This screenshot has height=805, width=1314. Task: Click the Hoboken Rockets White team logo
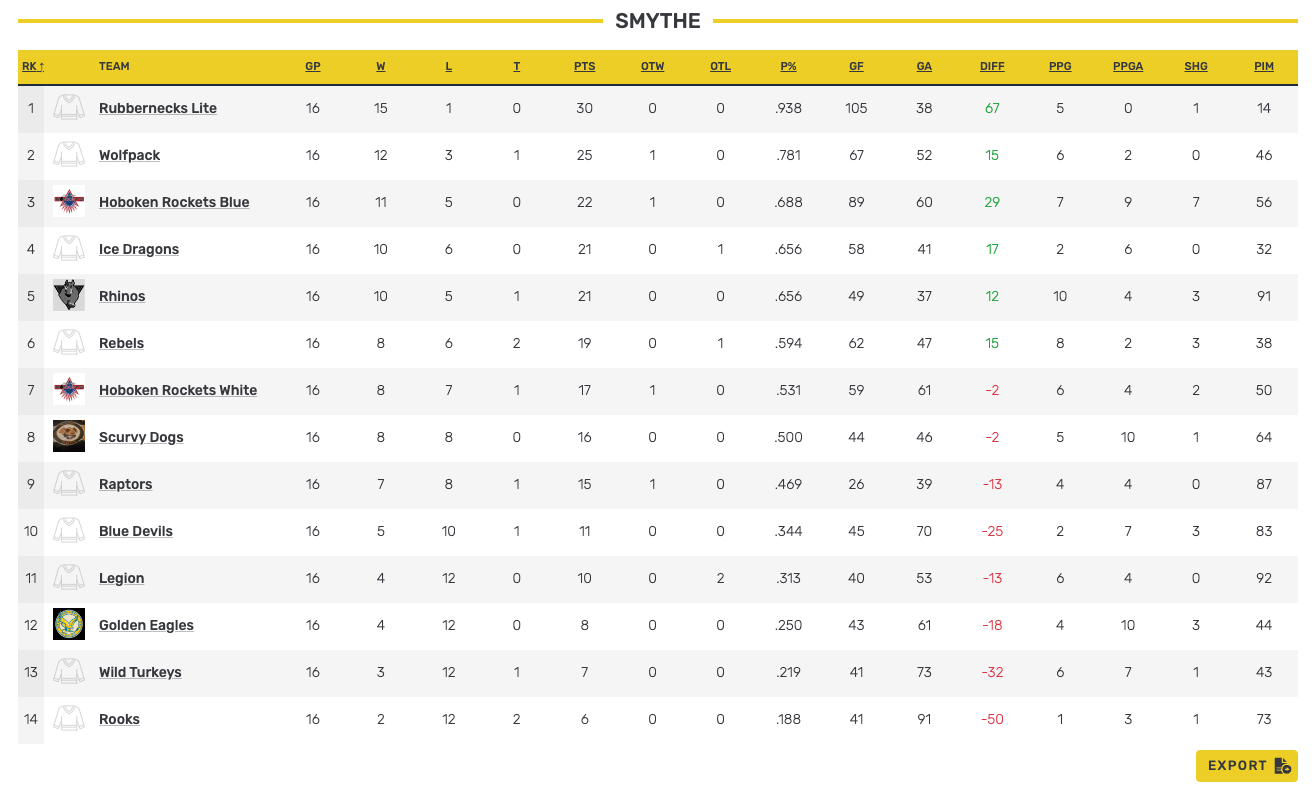69,390
